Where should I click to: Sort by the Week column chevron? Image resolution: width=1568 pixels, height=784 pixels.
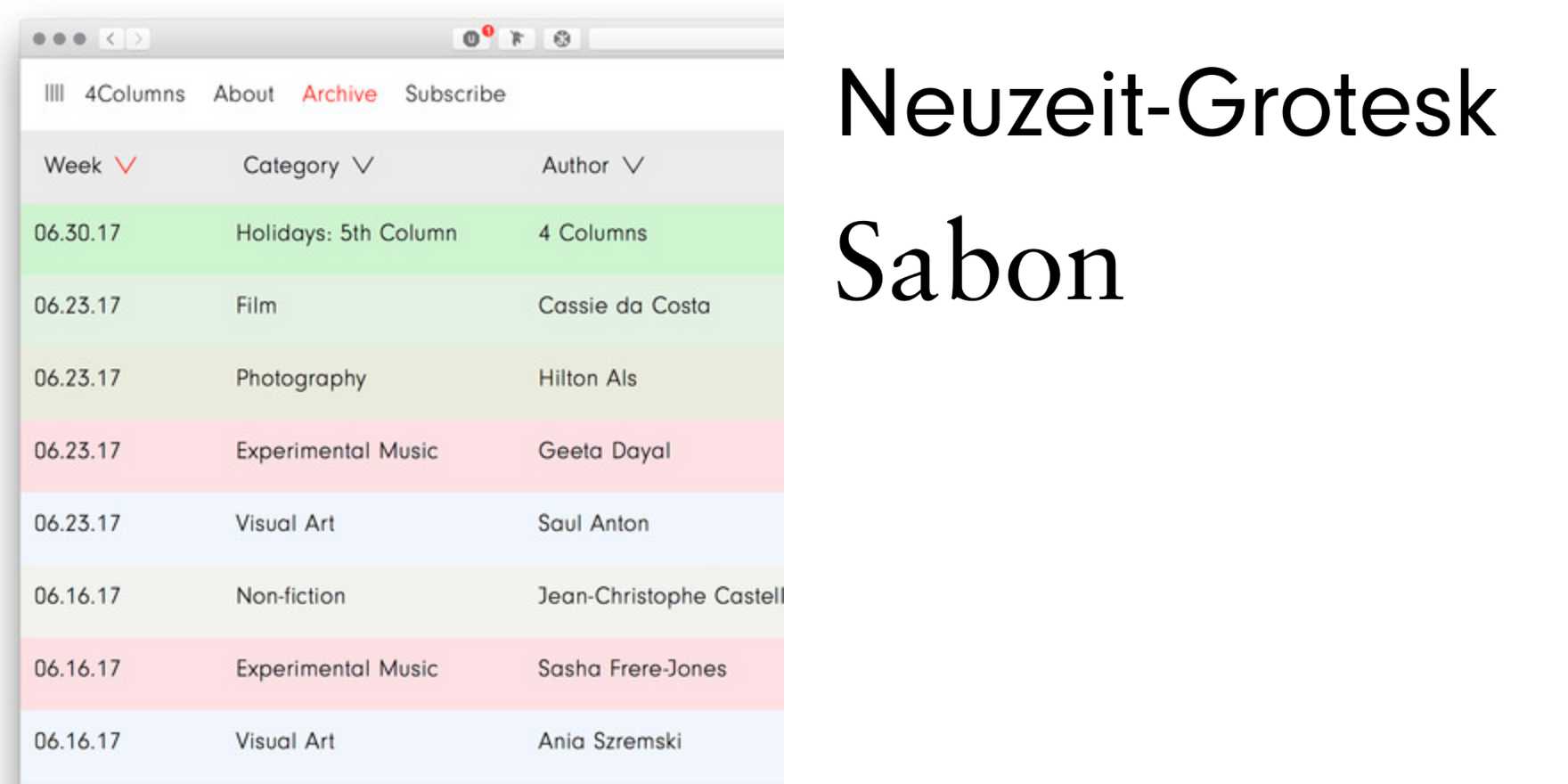coord(125,165)
